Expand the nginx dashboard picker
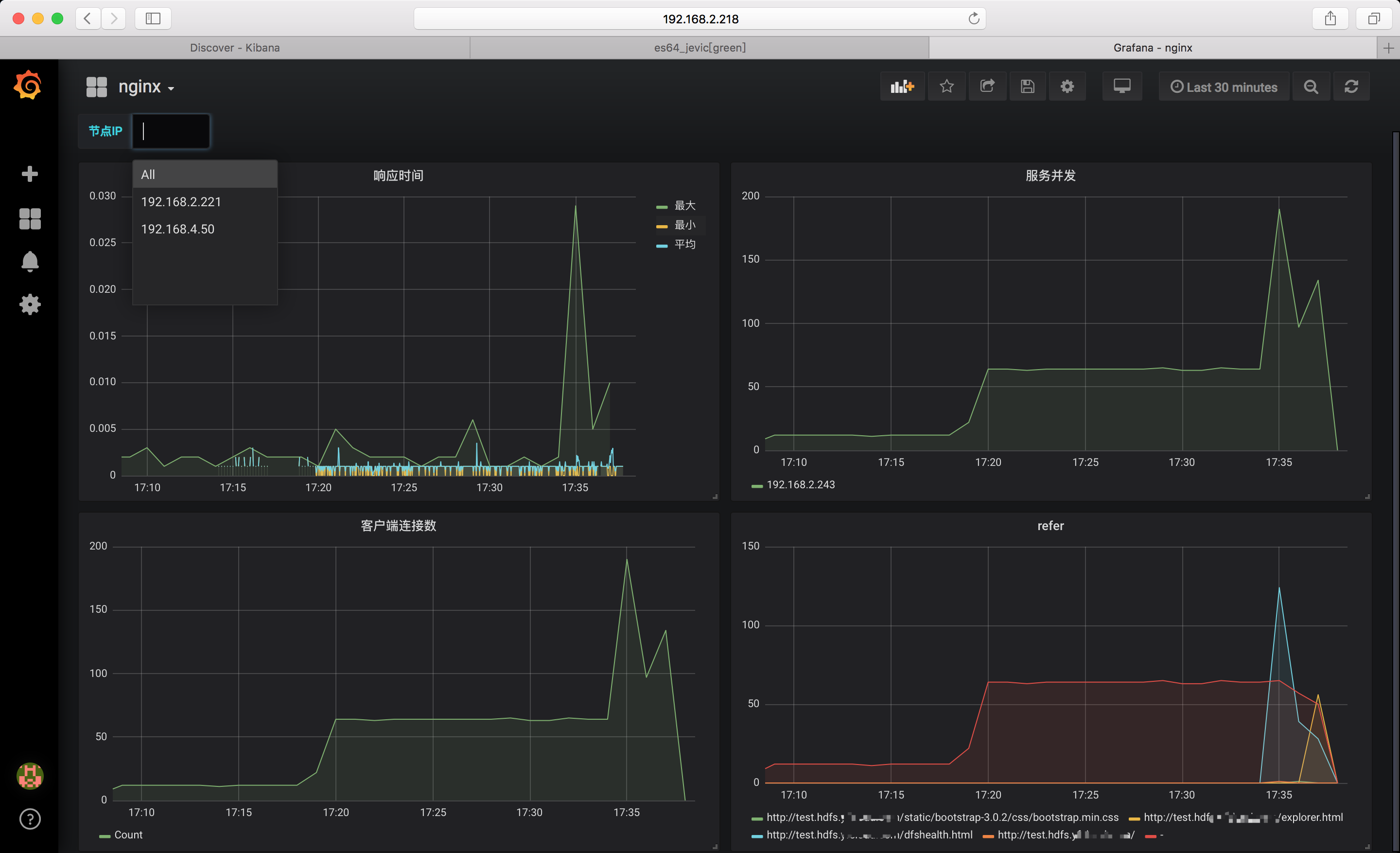 (x=146, y=87)
